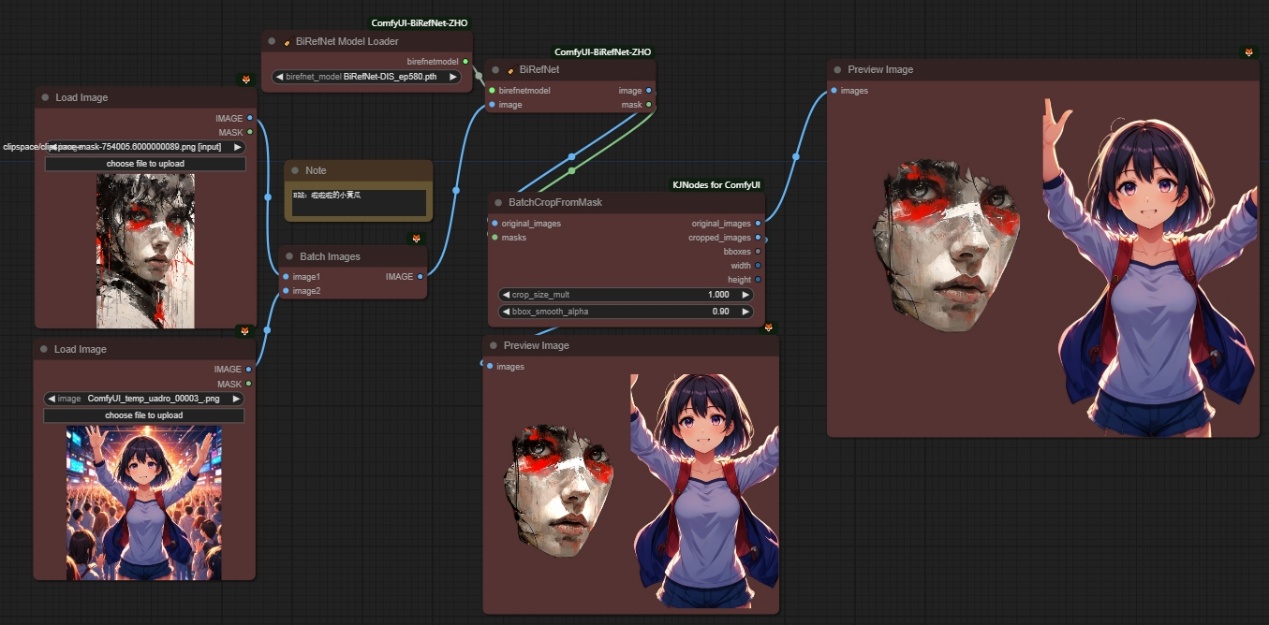1269x625 pixels.
Task: Open the ComfyUI_temp_uadro image file selector
Action: tap(144, 398)
